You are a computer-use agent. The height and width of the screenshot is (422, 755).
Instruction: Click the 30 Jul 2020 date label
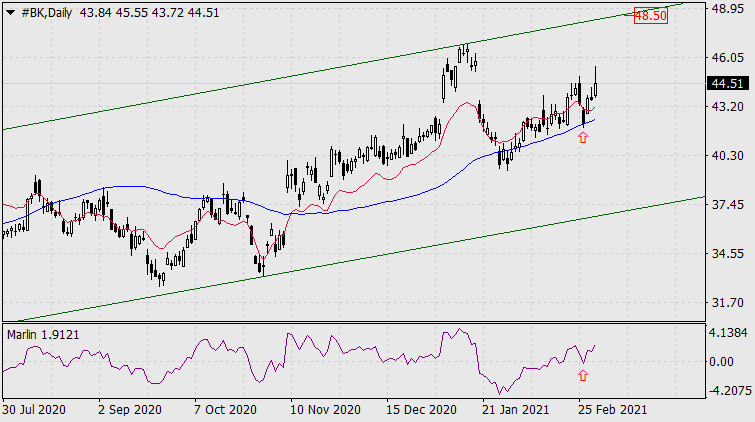coord(34,410)
